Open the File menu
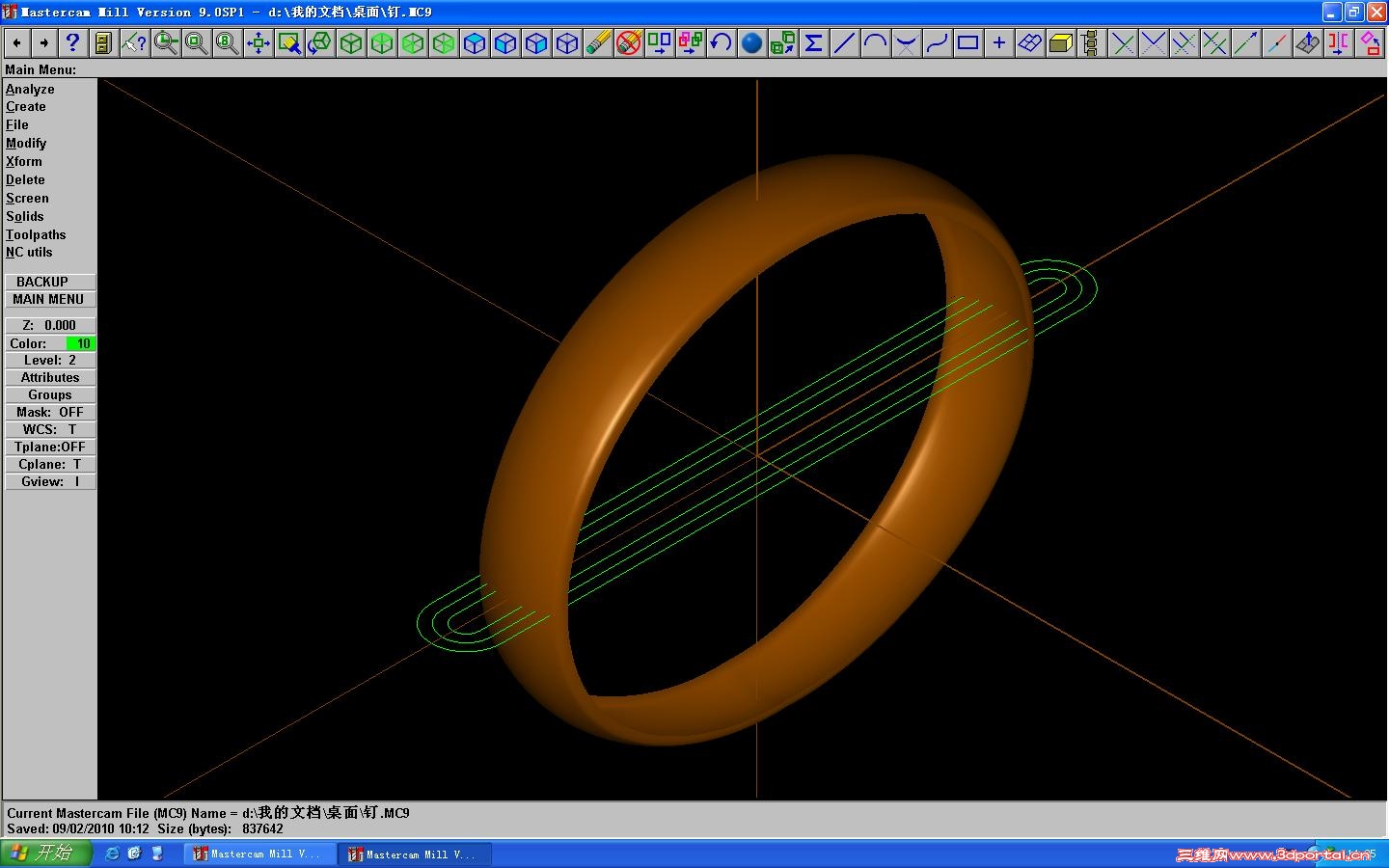The width and height of the screenshot is (1389, 868). coord(17,125)
